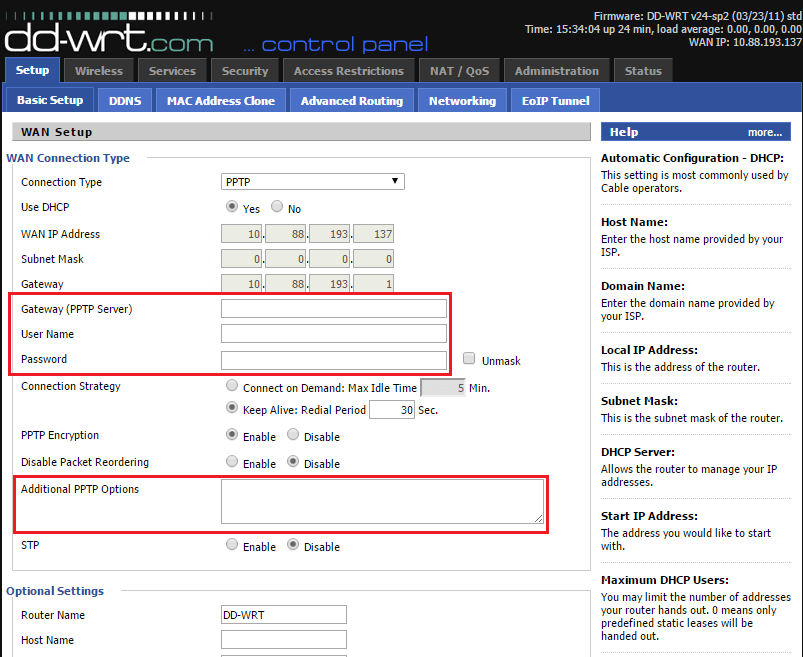
Task: Enable Disable Packet Reordering option
Action: click(232, 462)
